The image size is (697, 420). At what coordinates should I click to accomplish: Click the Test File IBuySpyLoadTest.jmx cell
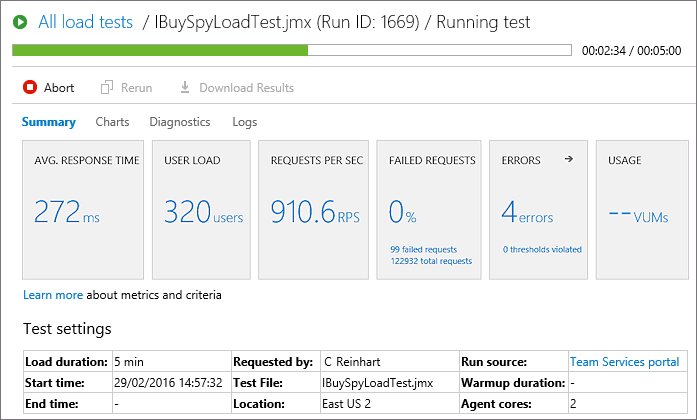[x=390, y=383]
